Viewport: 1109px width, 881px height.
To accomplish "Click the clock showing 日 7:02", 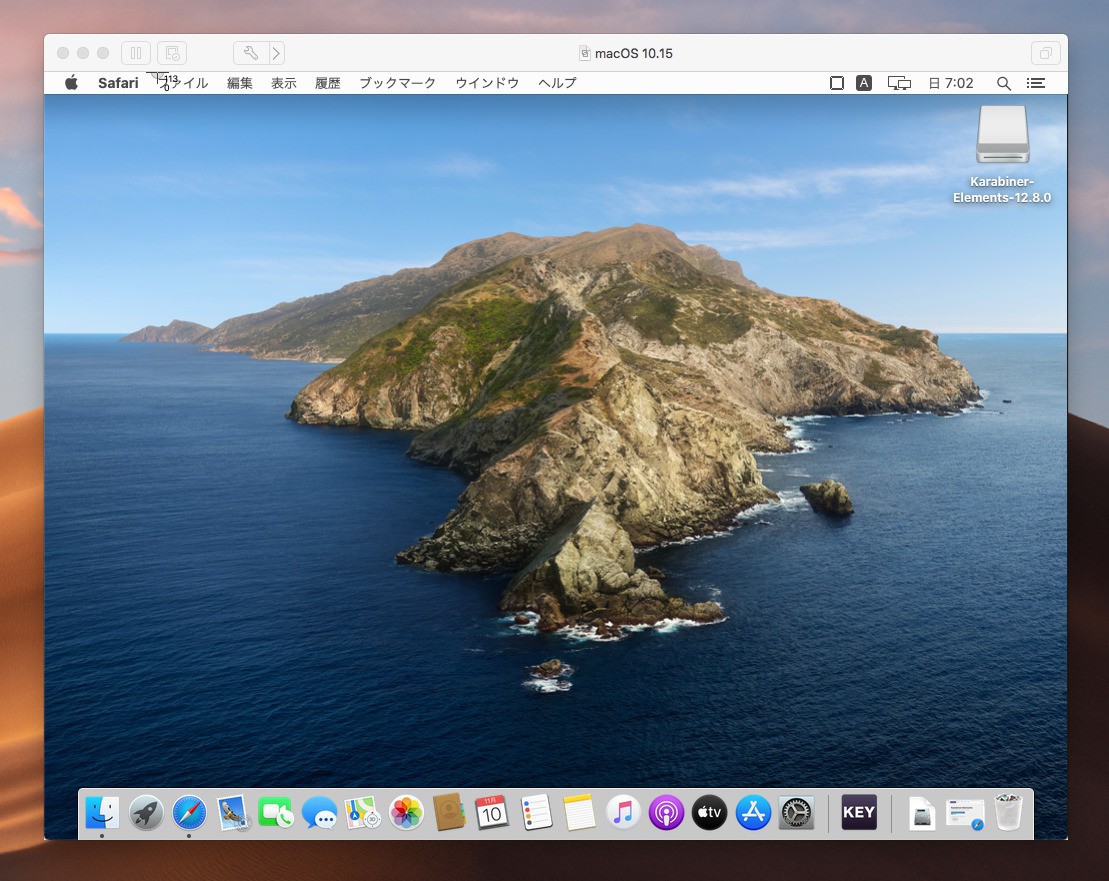I will [951, 83].
